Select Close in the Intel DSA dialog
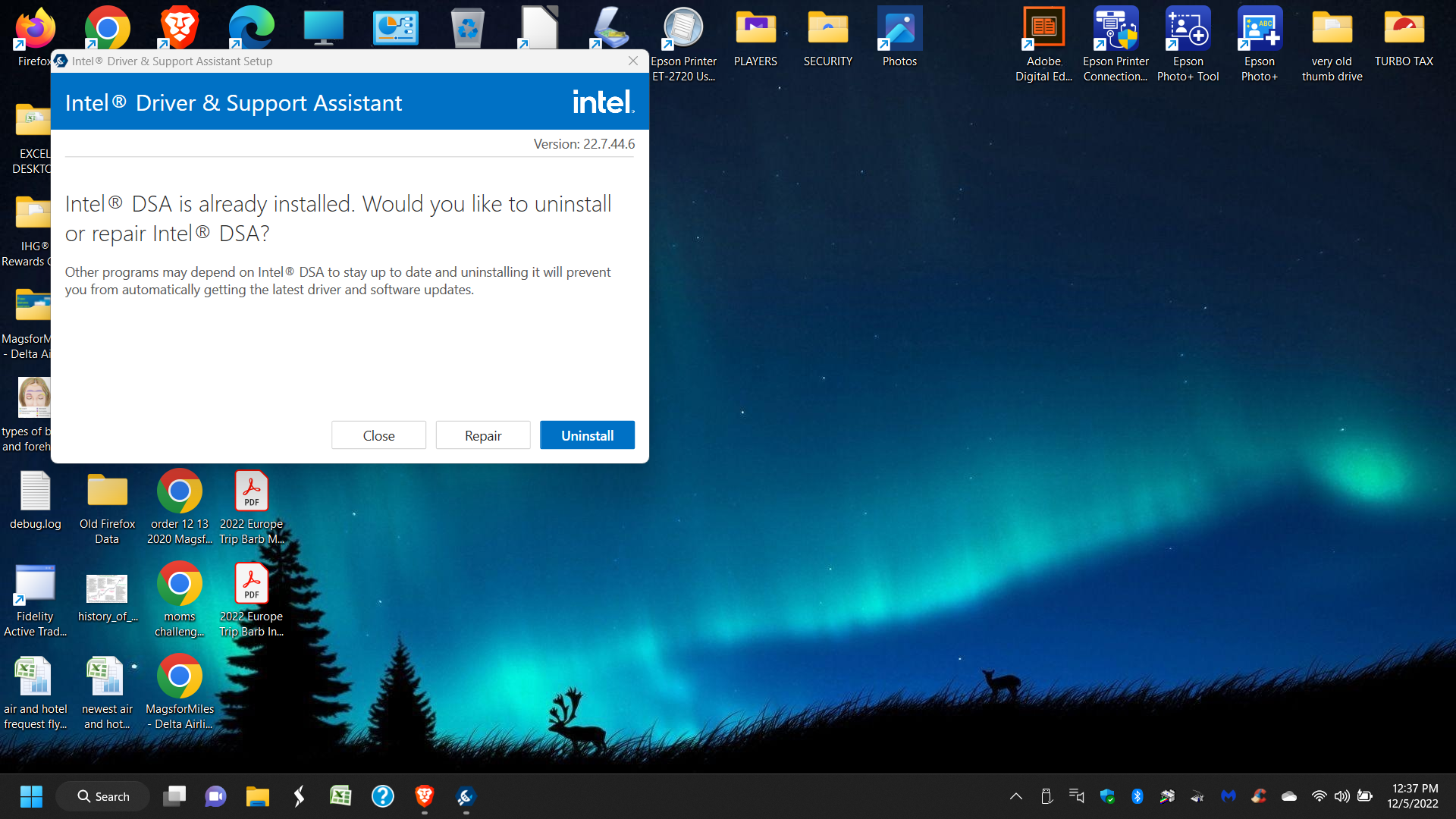The image size is (1456, 819). [x=378, y=435]
